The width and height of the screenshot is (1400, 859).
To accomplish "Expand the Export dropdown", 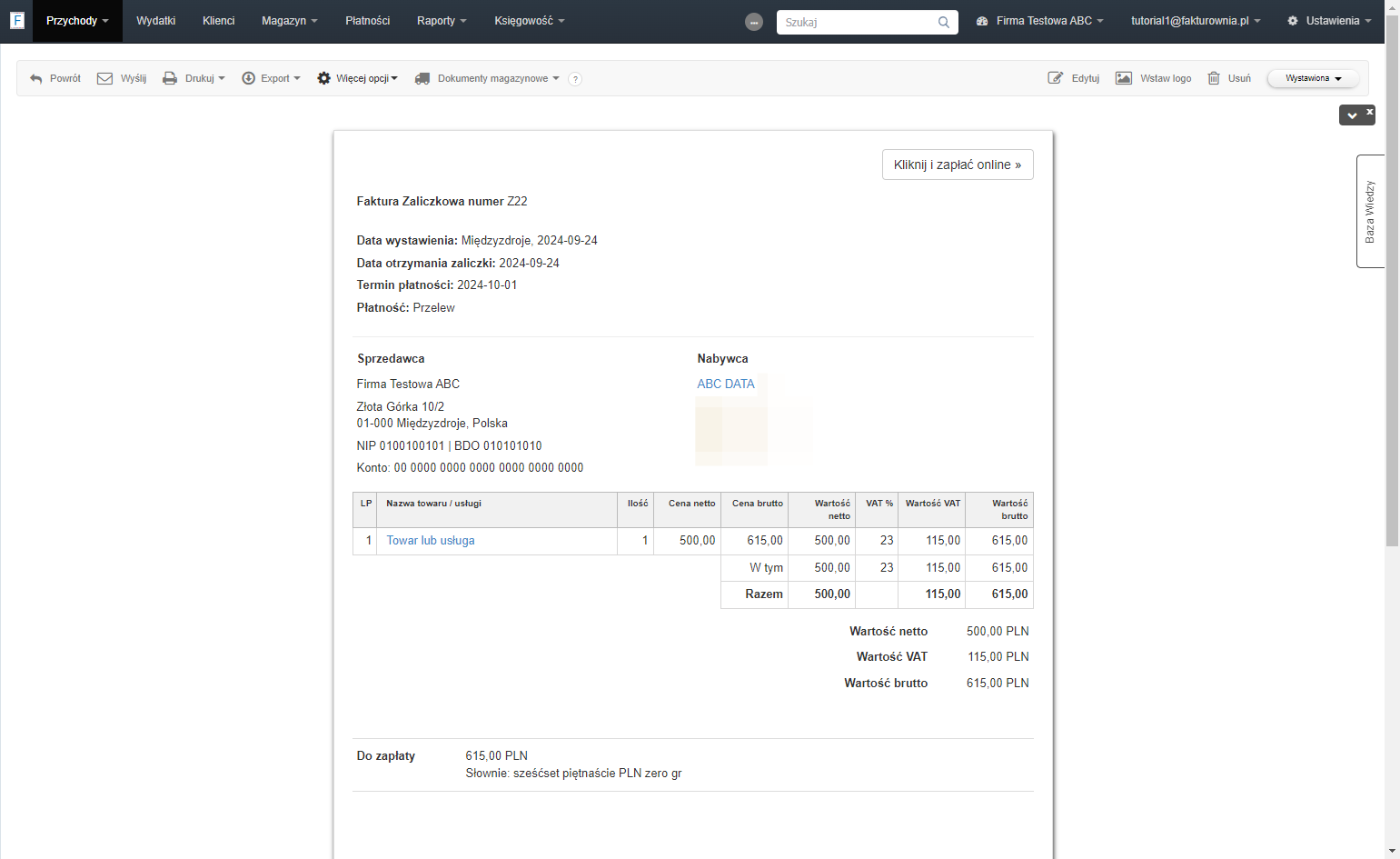I will [x=271, y=78].
